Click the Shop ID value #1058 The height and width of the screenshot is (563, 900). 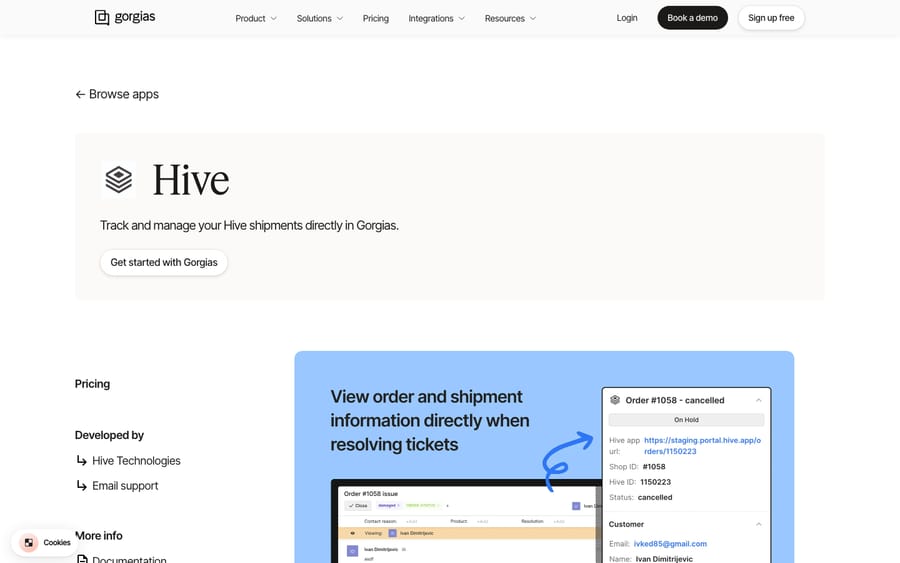click(x=654, y=467)
